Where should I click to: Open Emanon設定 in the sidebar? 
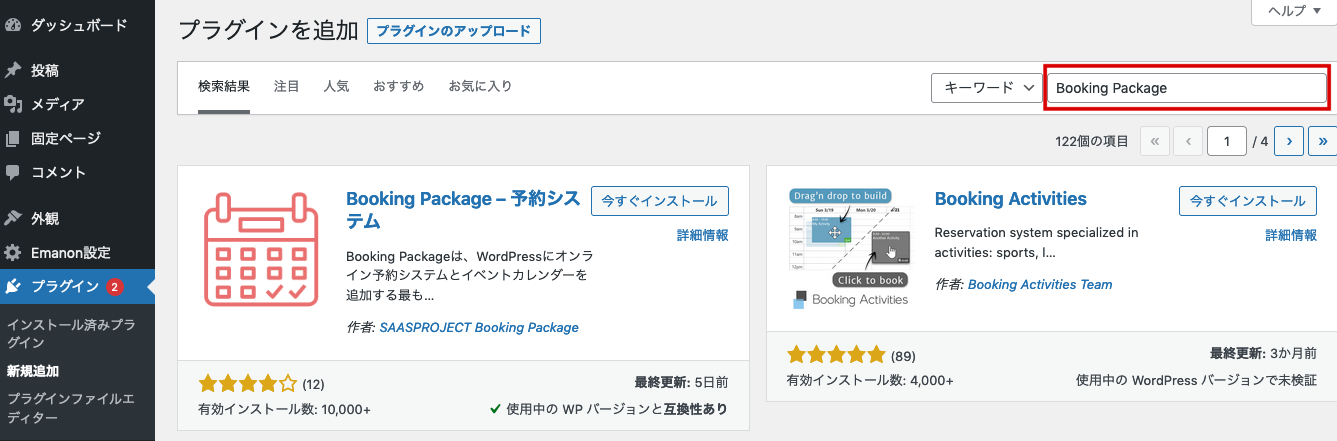[77, 252]
